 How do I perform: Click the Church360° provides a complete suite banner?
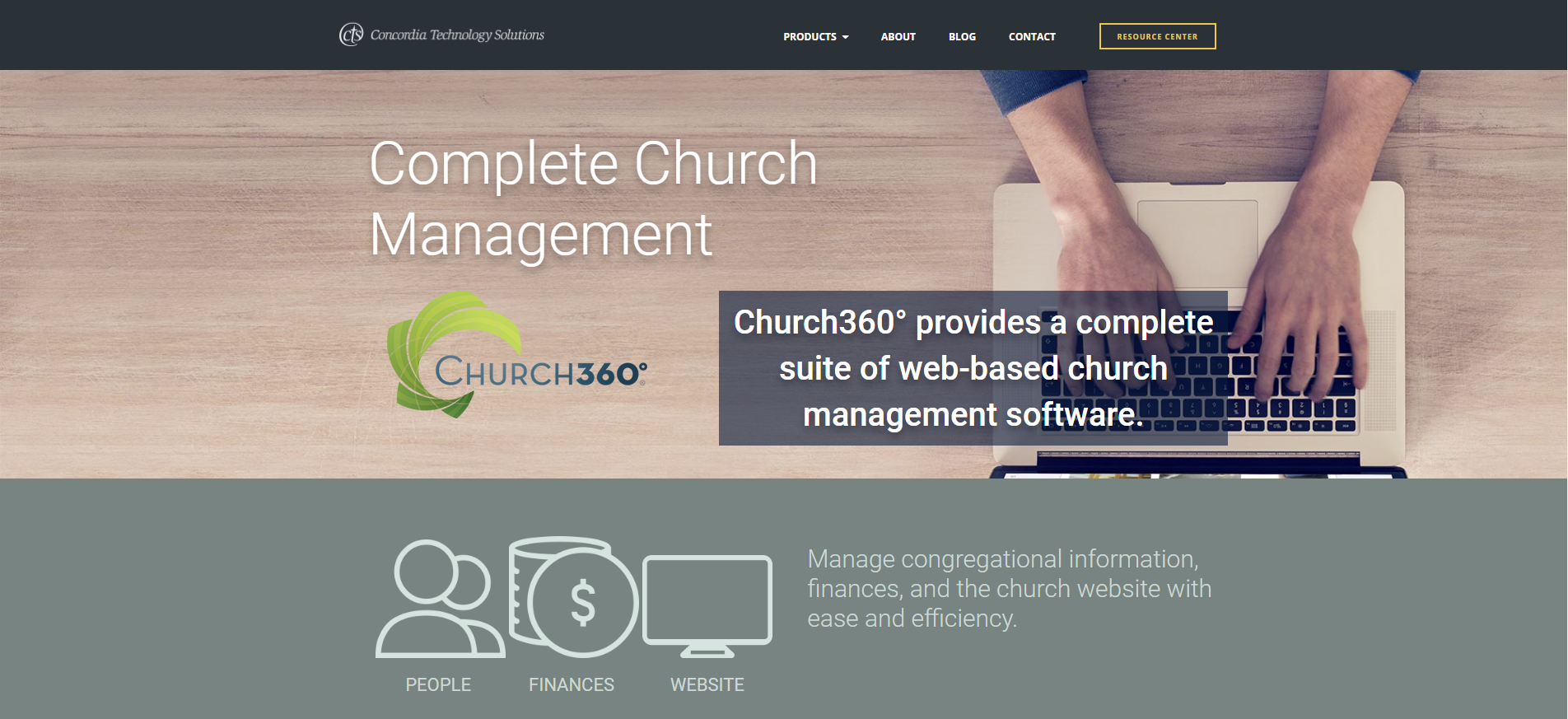click(973, 368)
